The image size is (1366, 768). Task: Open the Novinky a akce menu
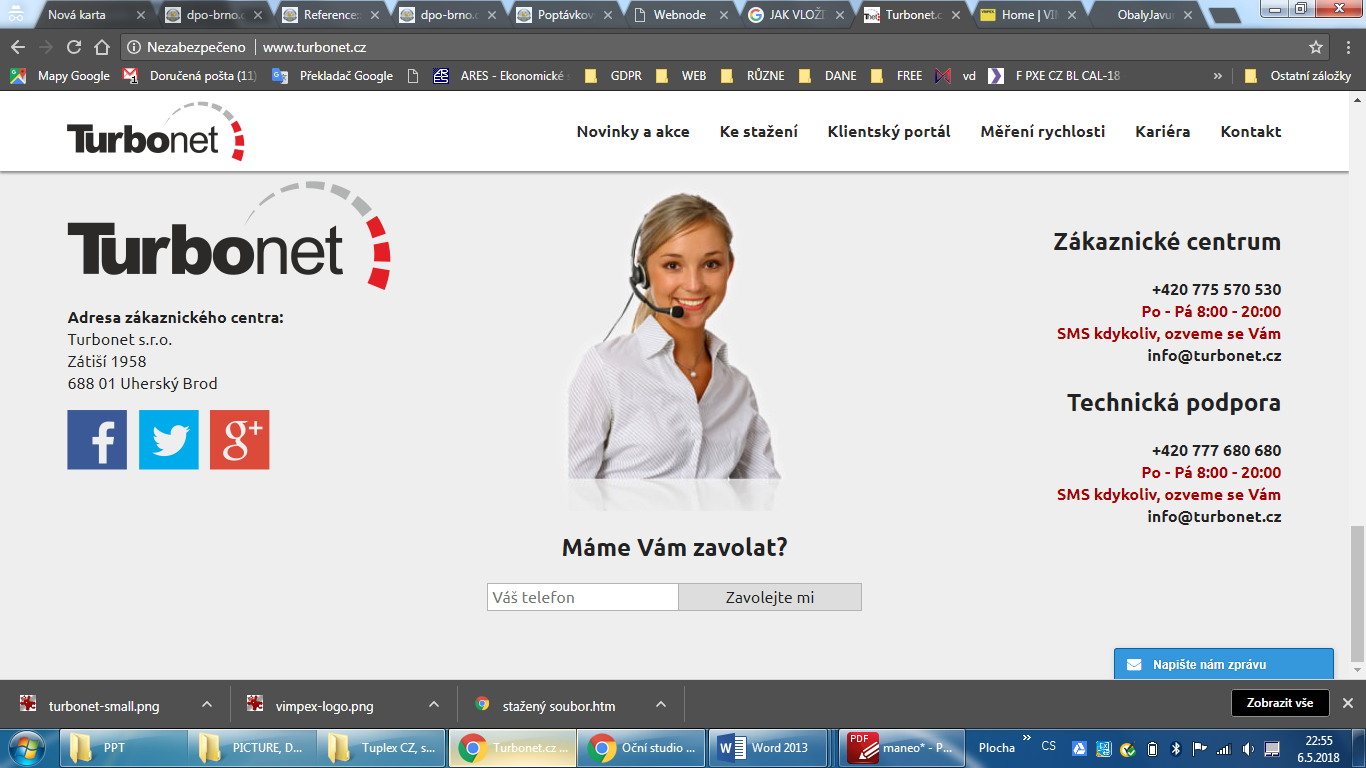click(633, 132)
